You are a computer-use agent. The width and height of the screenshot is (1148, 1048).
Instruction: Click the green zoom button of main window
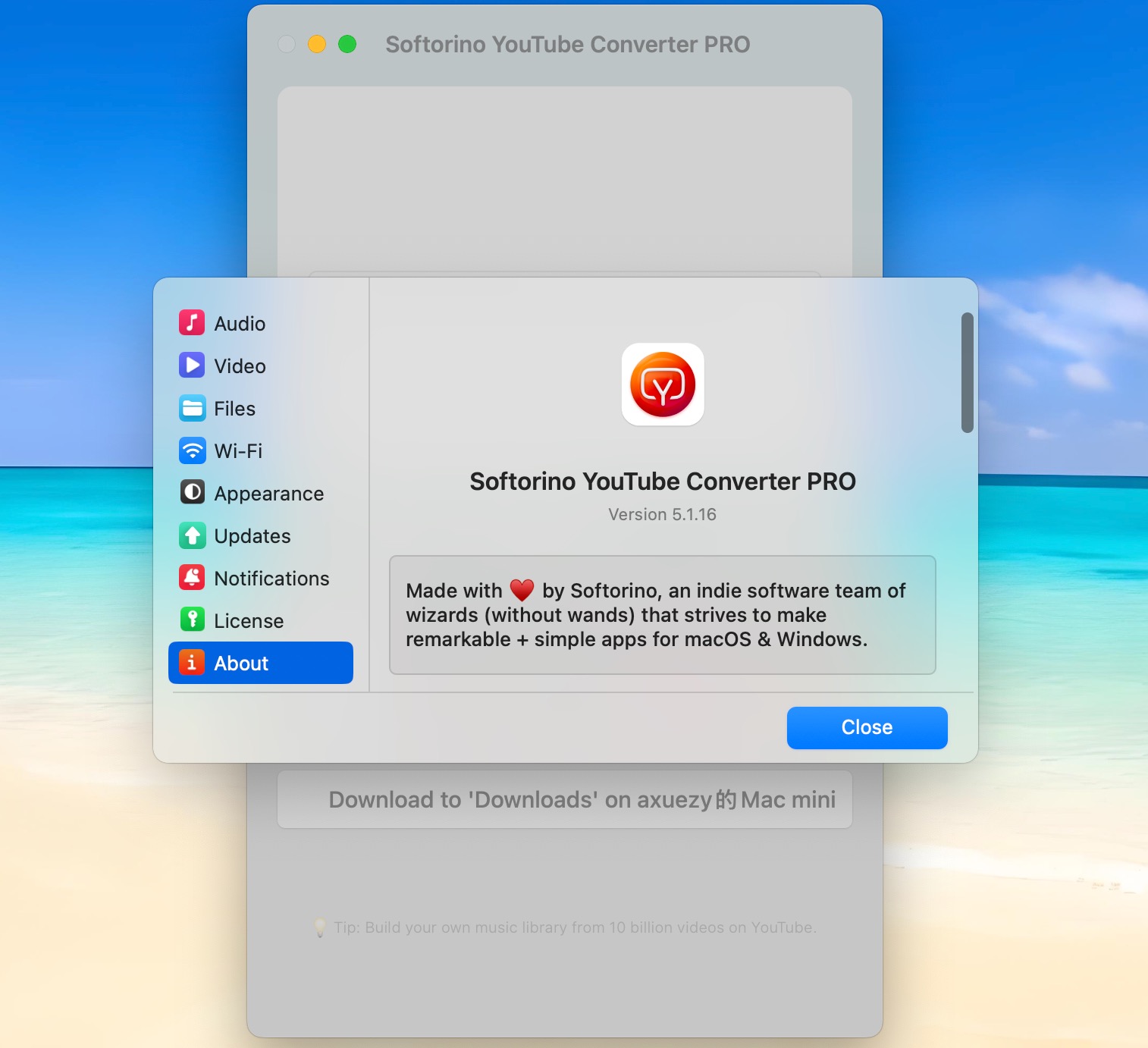point(347,44)
